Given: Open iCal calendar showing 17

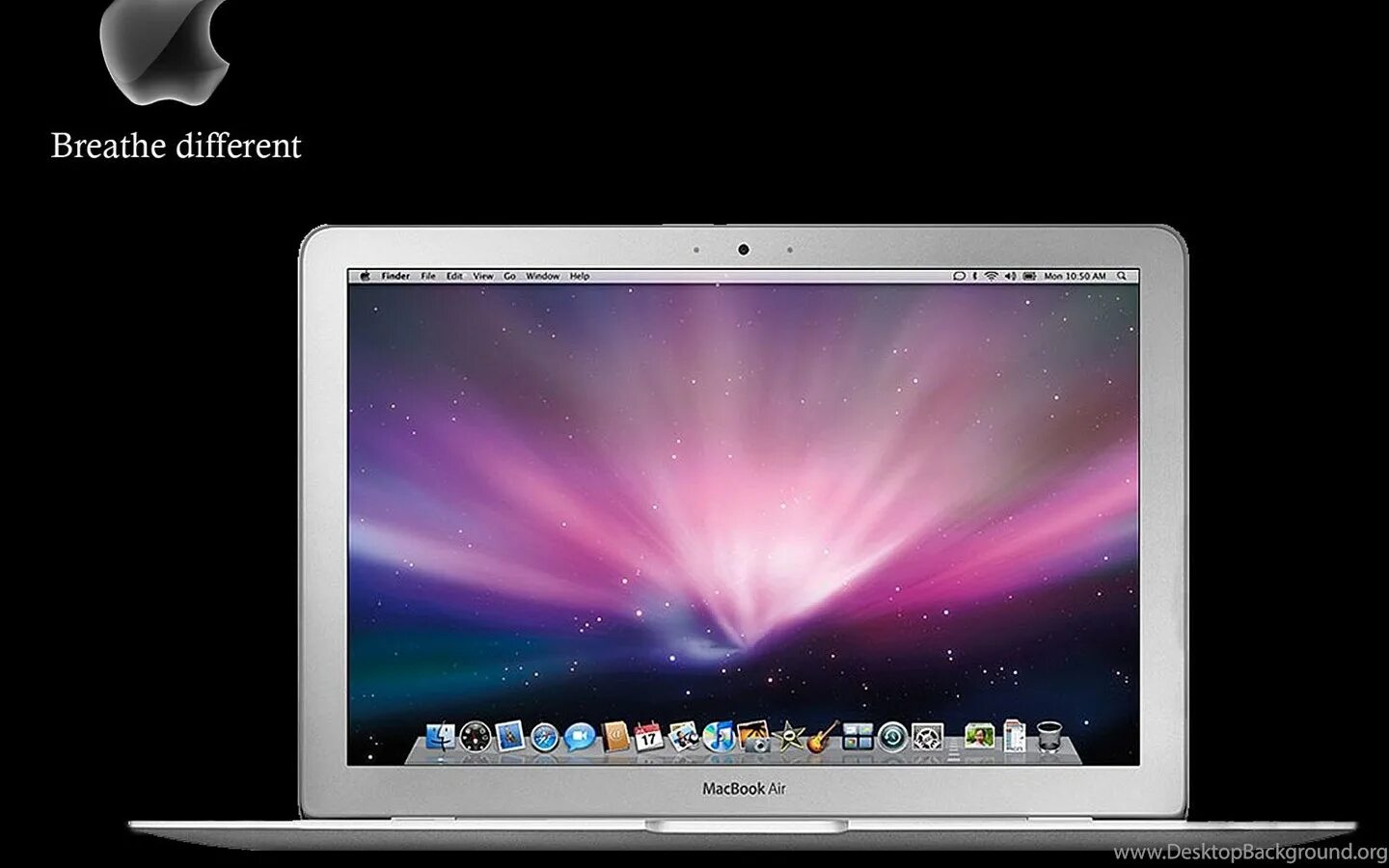Looking at the screenshot, I should pos(649,738).
